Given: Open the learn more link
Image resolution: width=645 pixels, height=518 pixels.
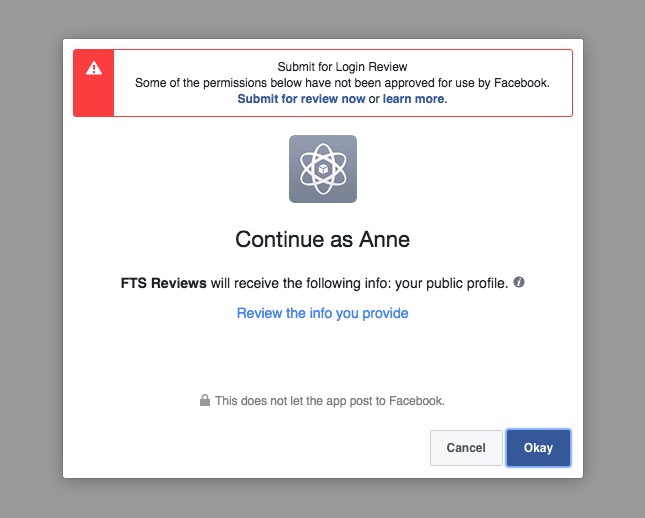Looking at the screenshot, I should coord(413,99).
